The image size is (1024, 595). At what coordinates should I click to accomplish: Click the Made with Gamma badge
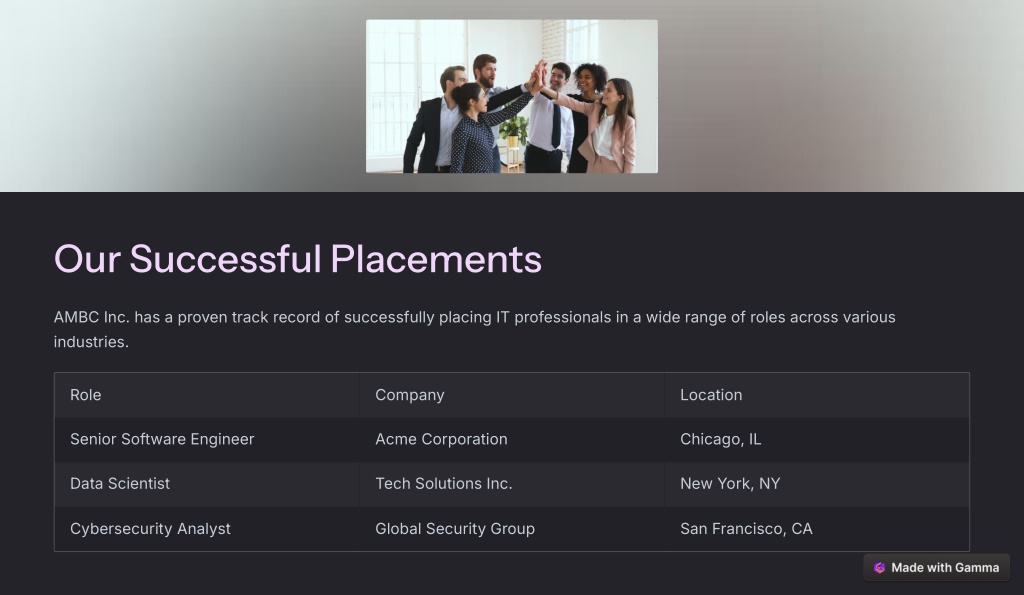(936, 568)
